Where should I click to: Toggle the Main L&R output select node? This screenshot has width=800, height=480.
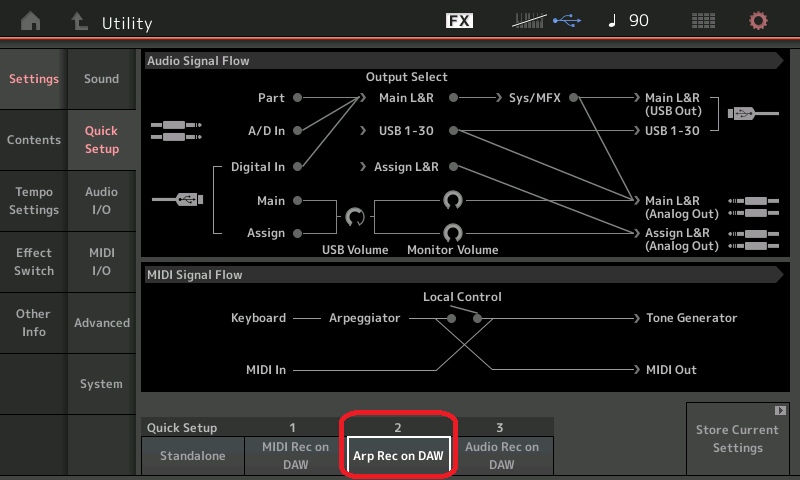click(x=453, y=98)
